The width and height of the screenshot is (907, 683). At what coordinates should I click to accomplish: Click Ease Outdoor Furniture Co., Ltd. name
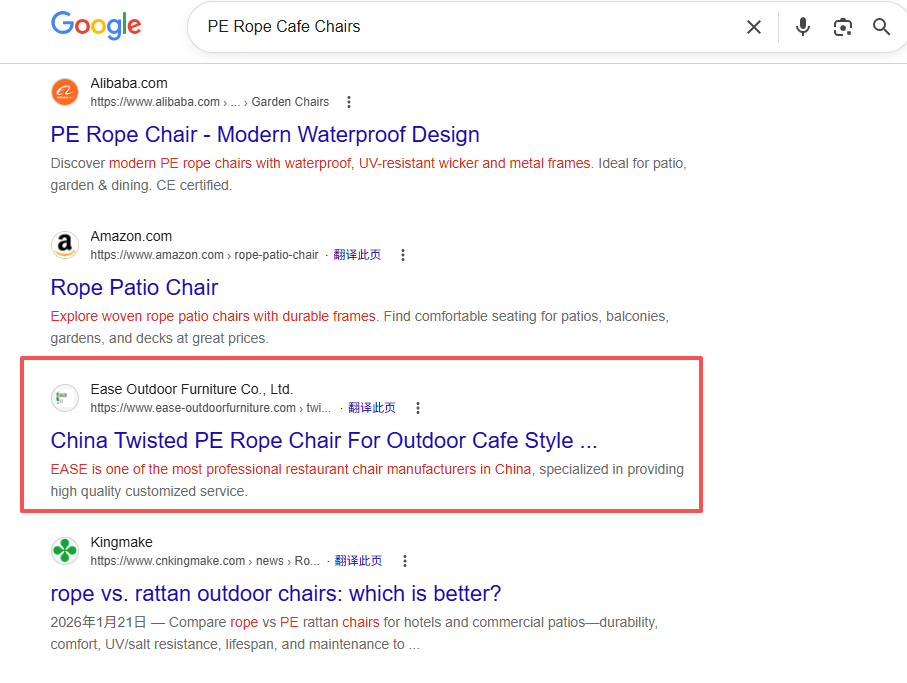point(192,389)
